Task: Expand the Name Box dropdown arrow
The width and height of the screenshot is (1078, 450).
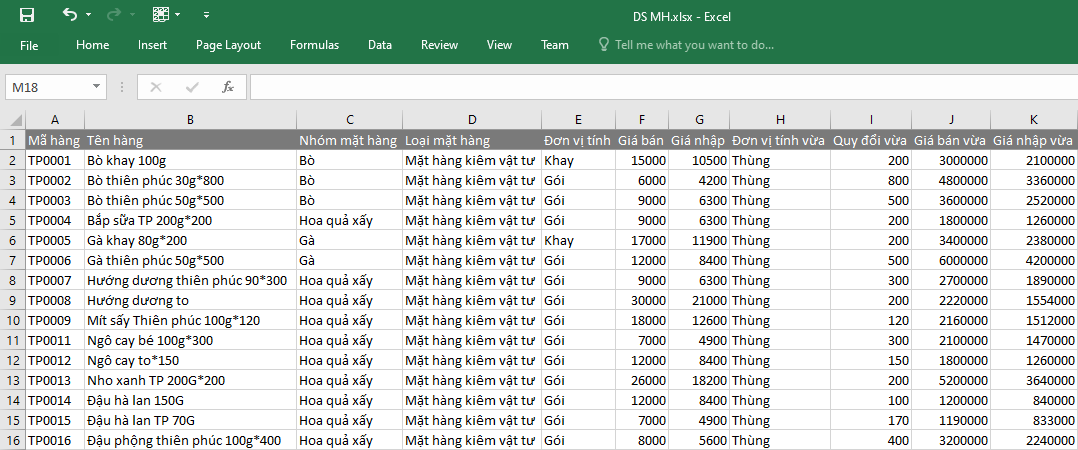Action: 96,87
